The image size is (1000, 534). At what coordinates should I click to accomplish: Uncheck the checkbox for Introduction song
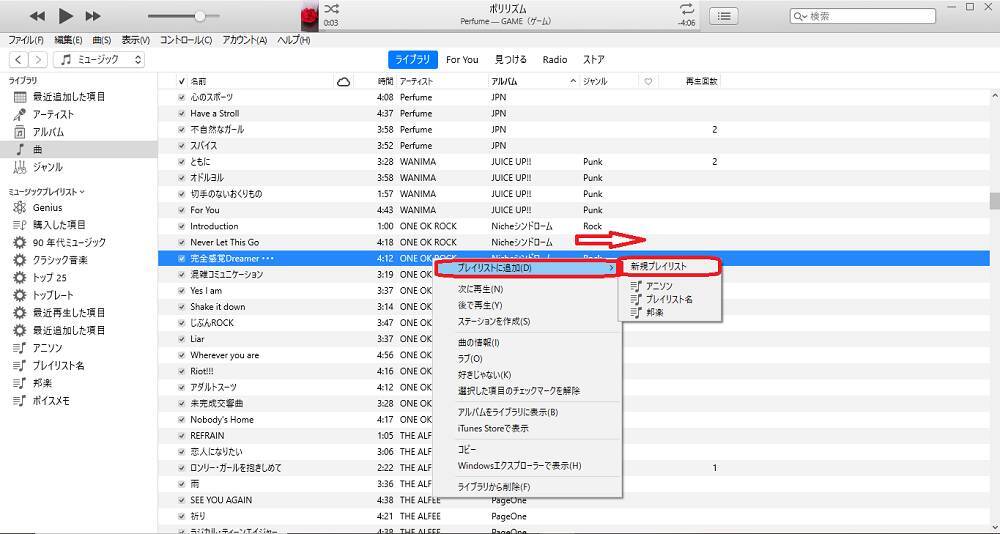(181, 226)
